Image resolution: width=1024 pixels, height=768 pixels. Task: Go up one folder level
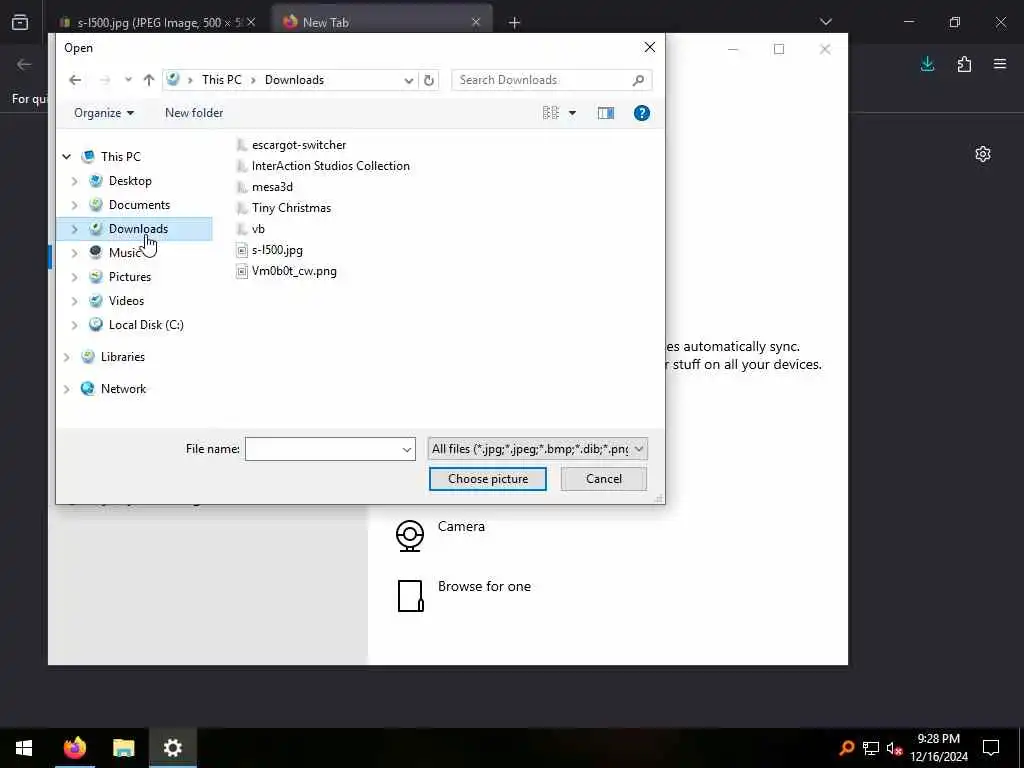click(149, 80)
